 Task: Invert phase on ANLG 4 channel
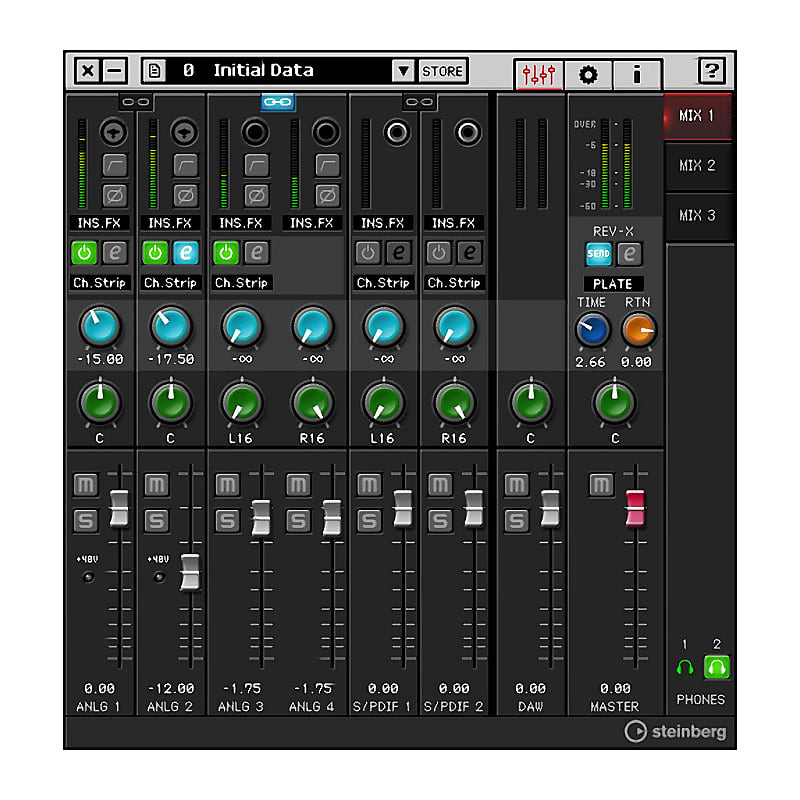coord(327,195)
